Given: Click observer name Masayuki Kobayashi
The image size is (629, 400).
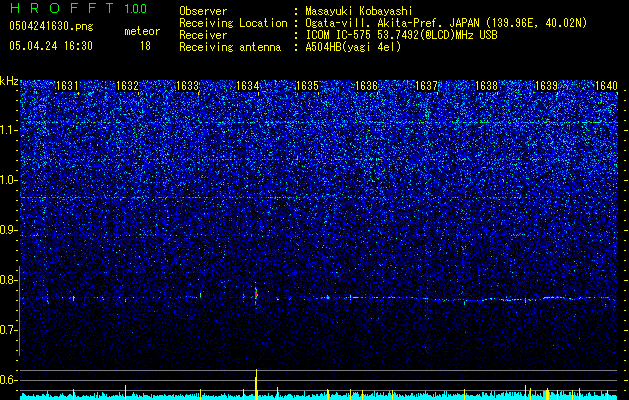Looking at the screenshot, I should 359,11.
